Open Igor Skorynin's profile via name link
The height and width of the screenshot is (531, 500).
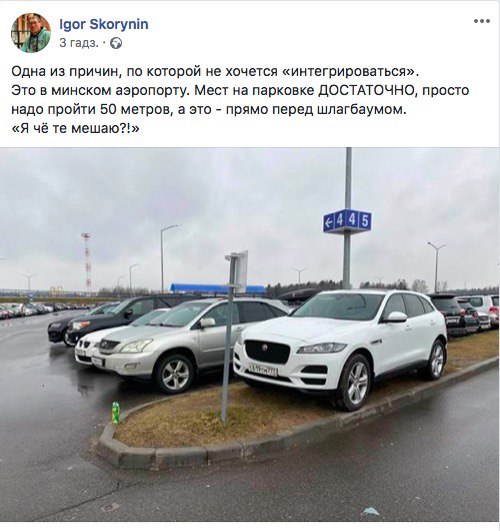click(104, 24)
